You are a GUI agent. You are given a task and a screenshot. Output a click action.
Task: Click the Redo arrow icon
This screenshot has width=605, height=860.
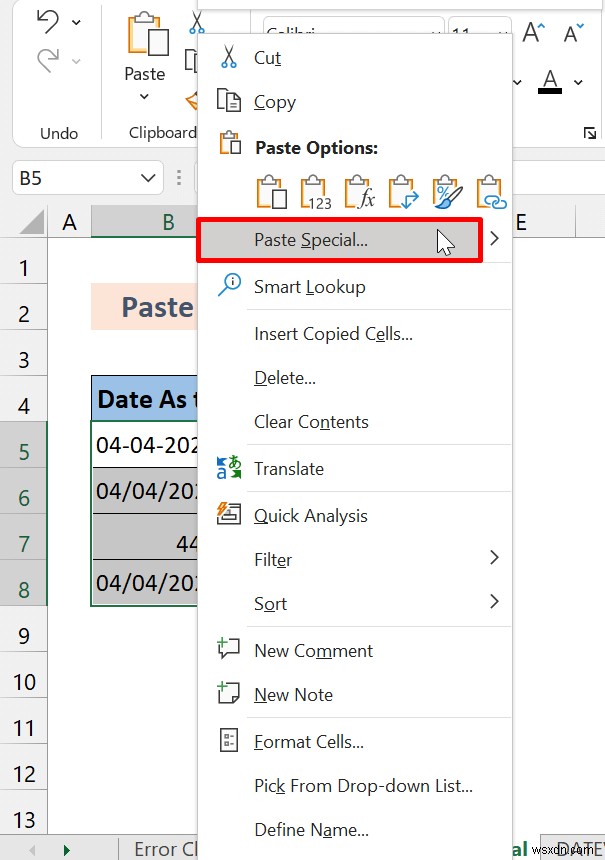(48, 60)
